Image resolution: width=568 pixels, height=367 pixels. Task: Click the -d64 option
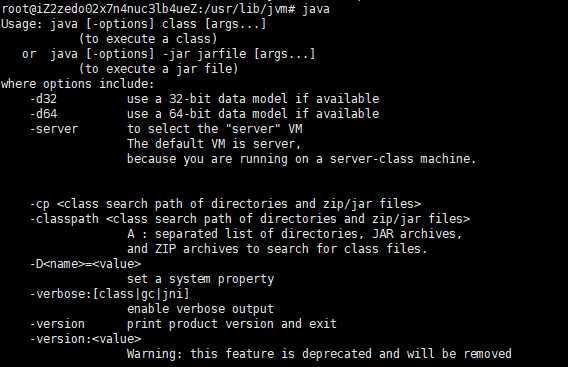(x=43, y=114)
